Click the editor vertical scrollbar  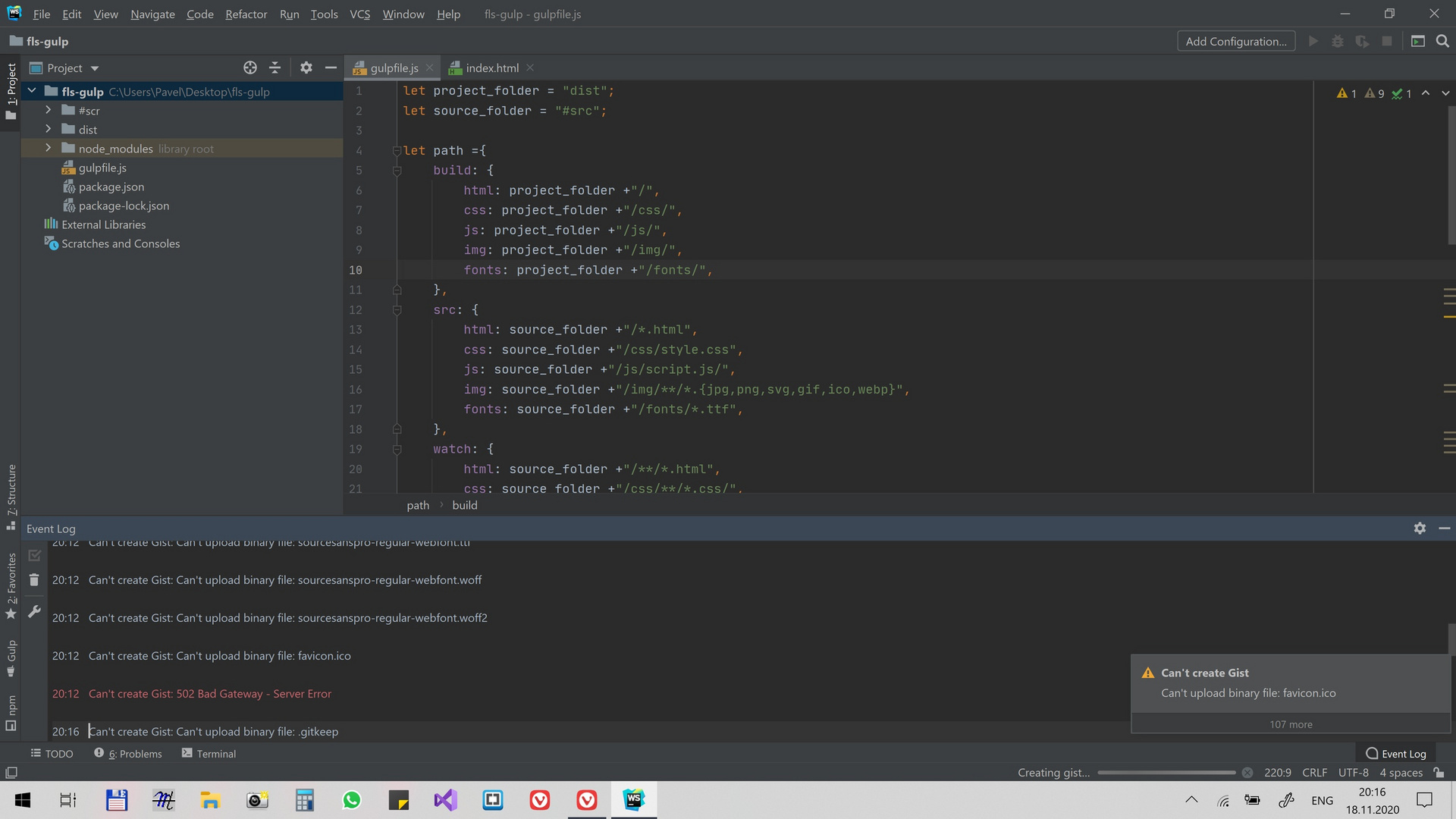tap(1451, 176)
